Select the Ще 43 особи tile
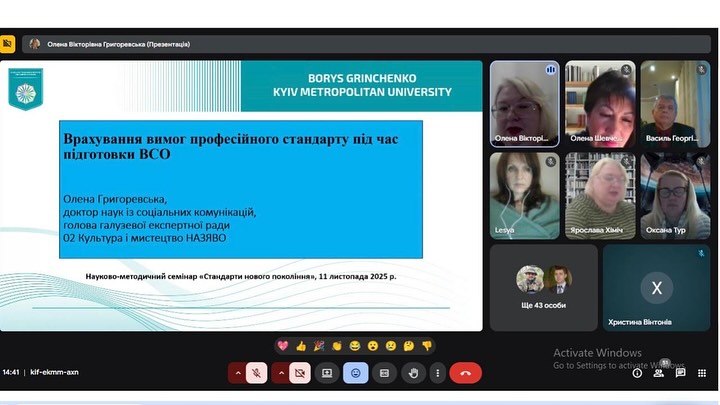This screenshot has height=405, width=720. pyautogui.click(x=543, y=287)
